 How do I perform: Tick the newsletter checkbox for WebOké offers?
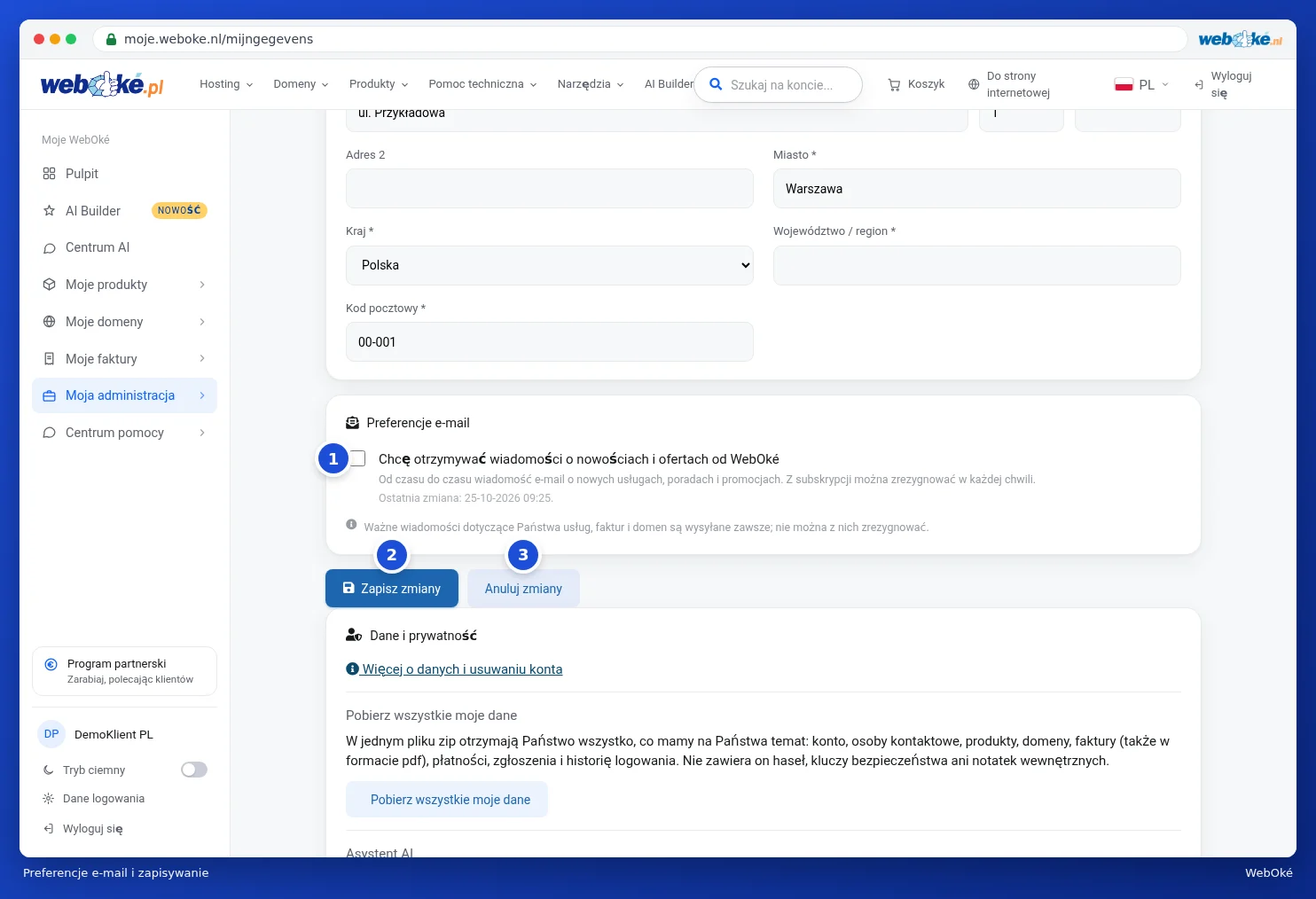pyautogui.click(x=357, y=458)
